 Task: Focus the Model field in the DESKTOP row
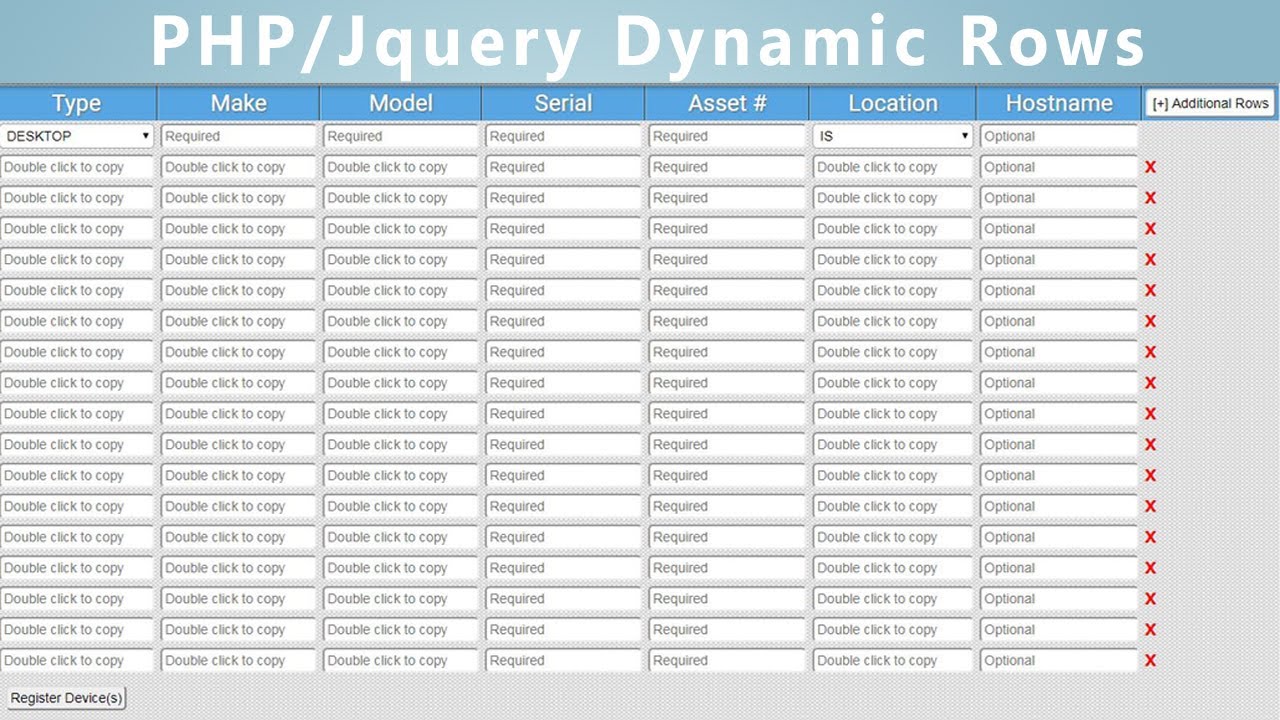[400, 136]
